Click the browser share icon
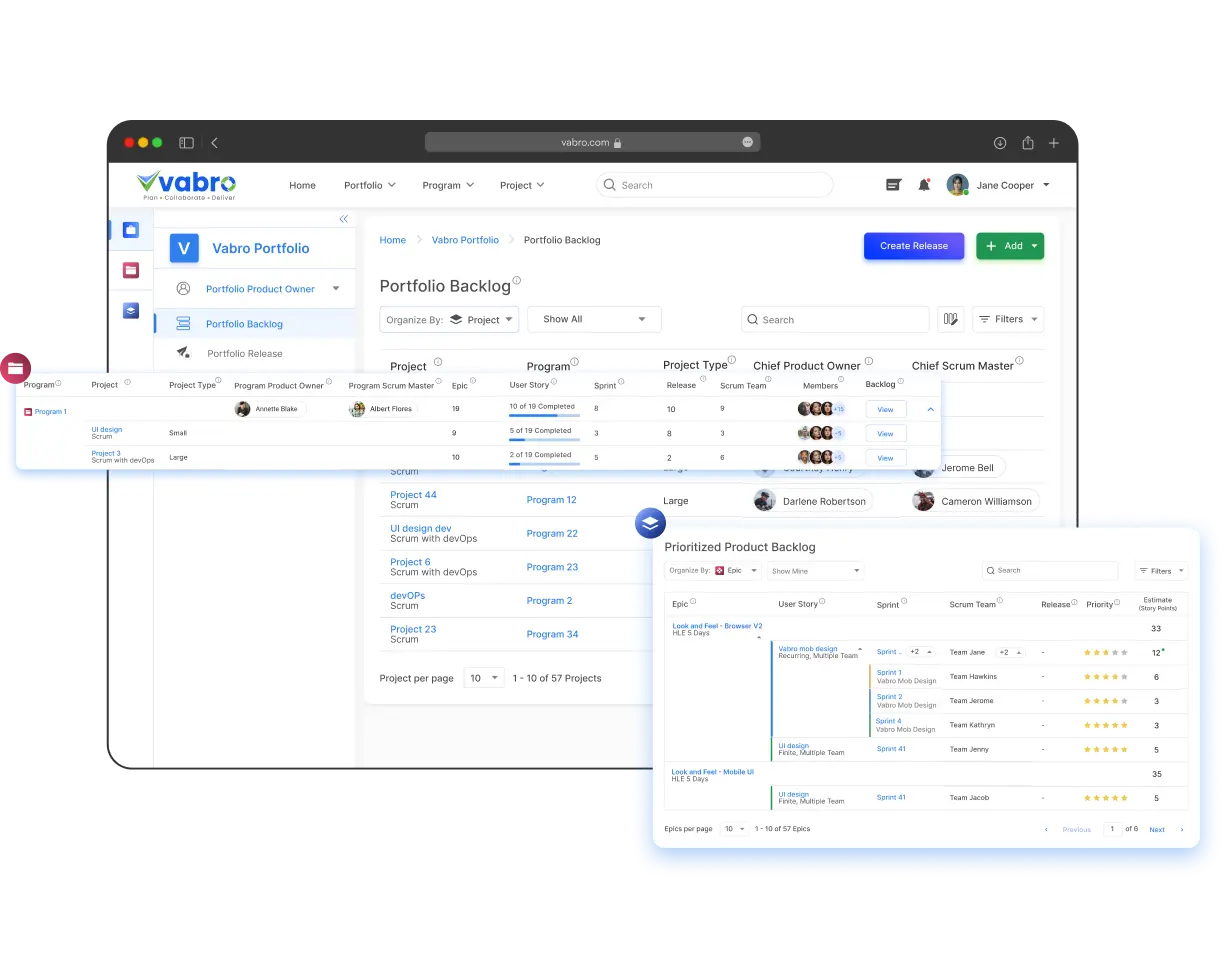 tap(1027, 143)
